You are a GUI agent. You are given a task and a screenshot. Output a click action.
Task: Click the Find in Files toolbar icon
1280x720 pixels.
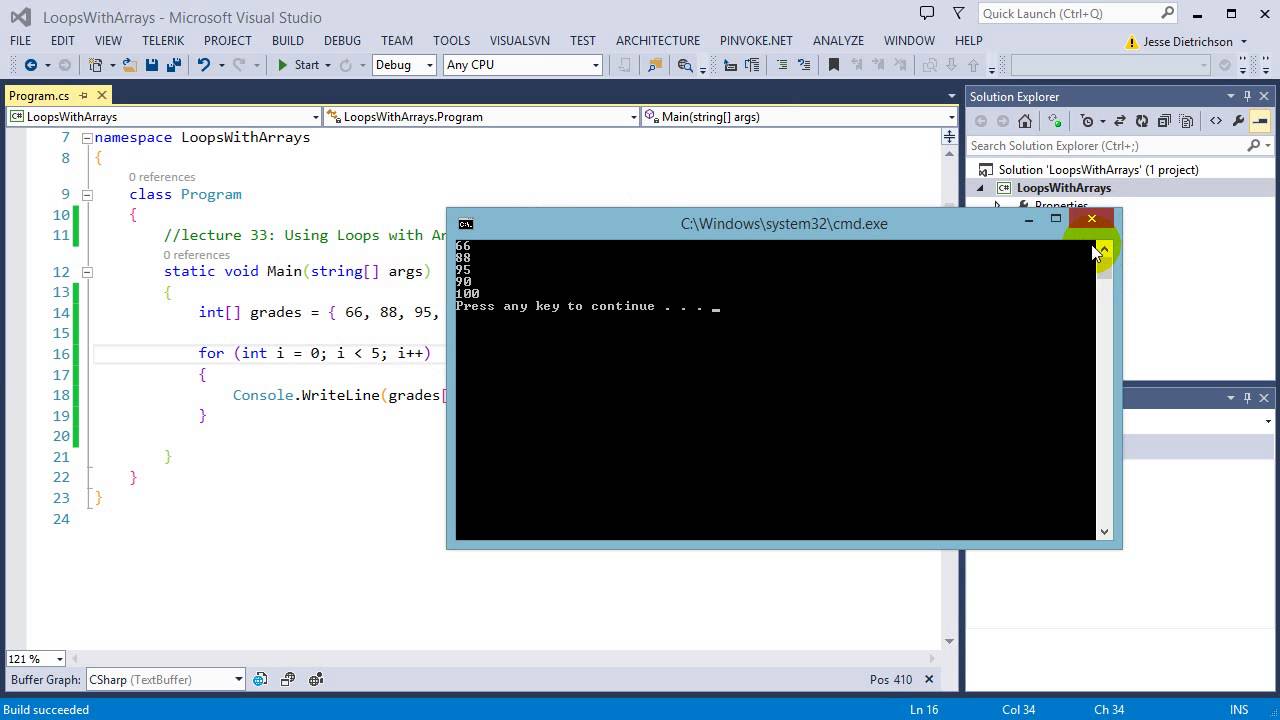coord(655,65)
